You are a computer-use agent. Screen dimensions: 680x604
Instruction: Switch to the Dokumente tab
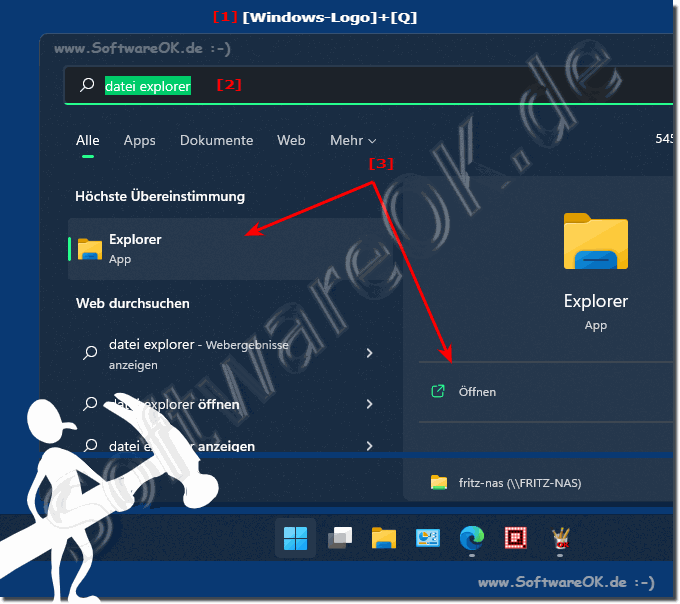pyautogui.click(x=216, y=140)
